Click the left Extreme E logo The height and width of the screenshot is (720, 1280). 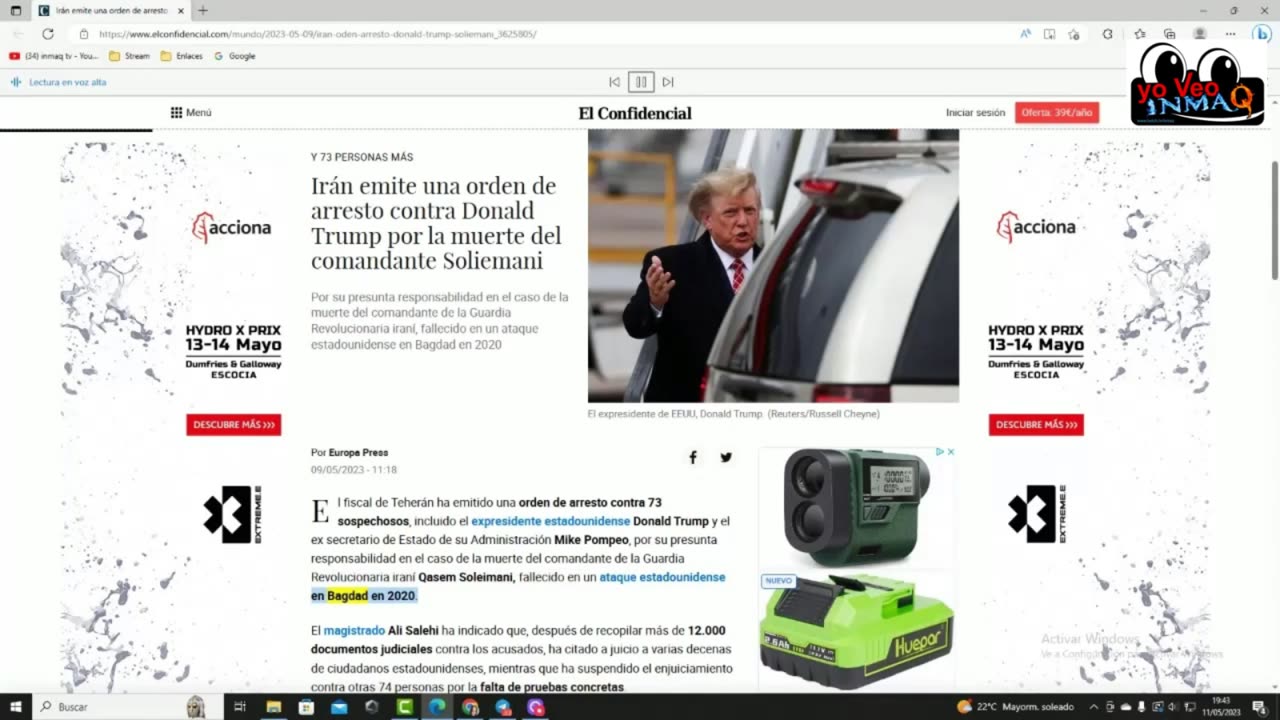(x=232, y=514)
